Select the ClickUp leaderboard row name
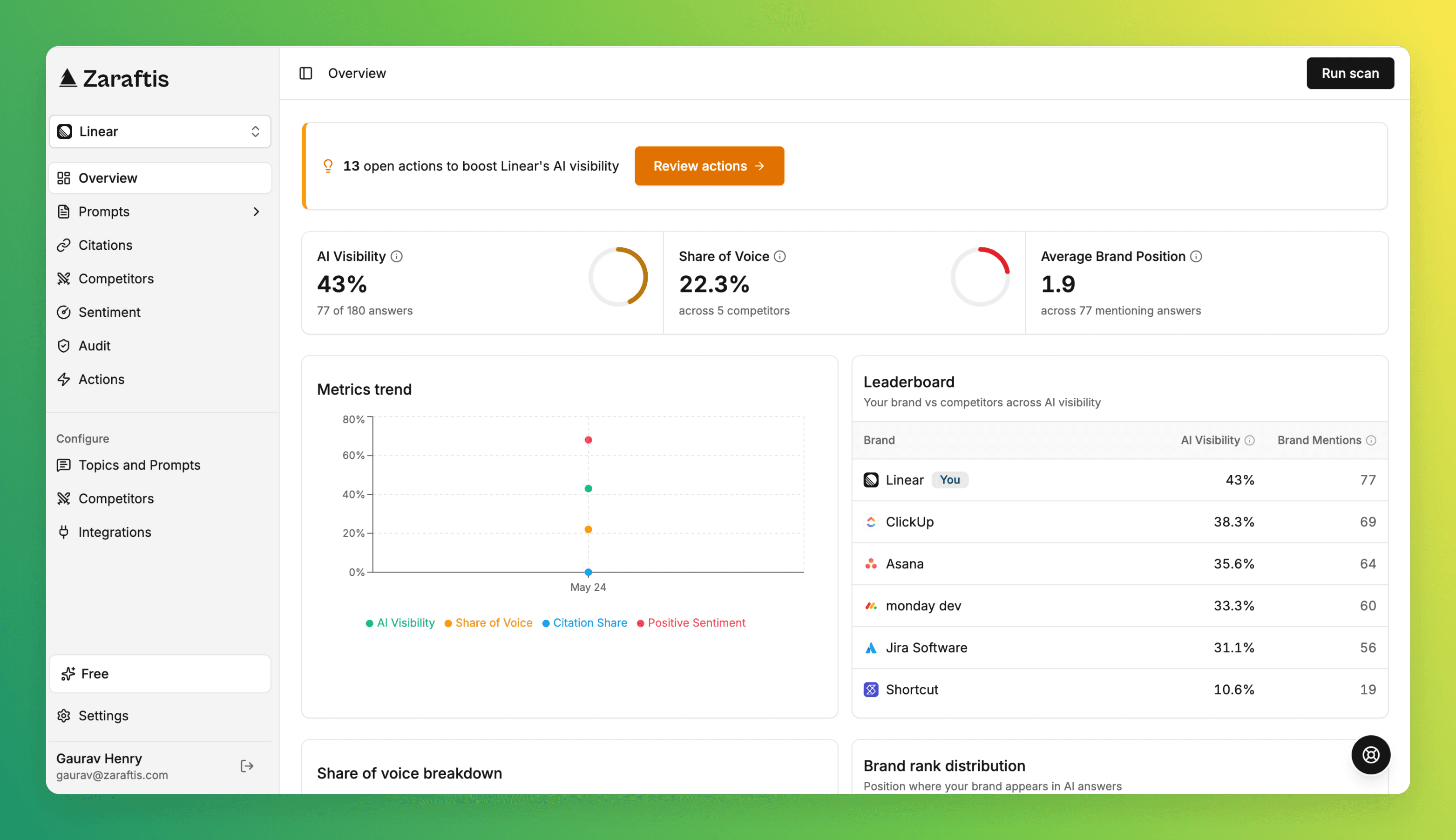Screen dimensions: 1456x840 click(x=909, y=522)
